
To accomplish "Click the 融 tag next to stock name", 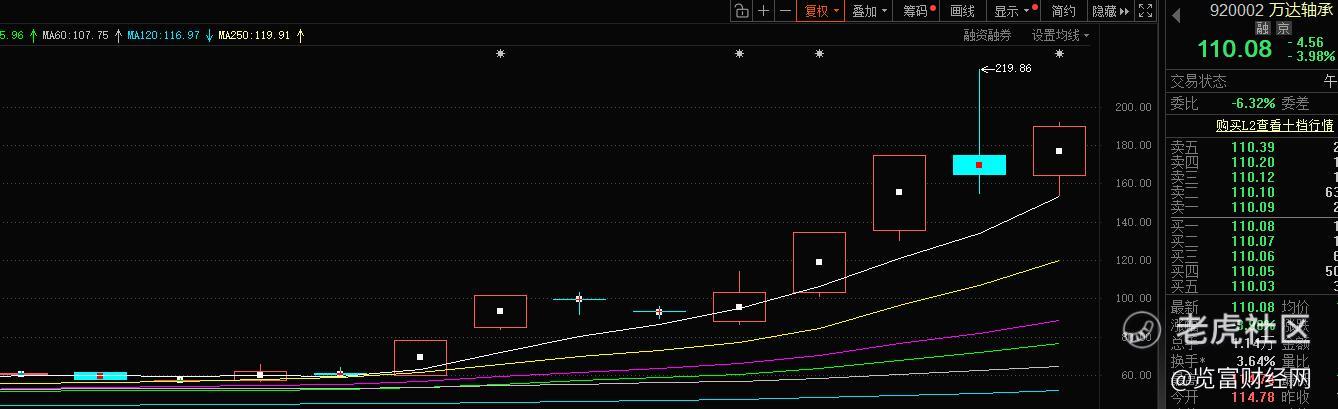I will [x=1263, y=29].
